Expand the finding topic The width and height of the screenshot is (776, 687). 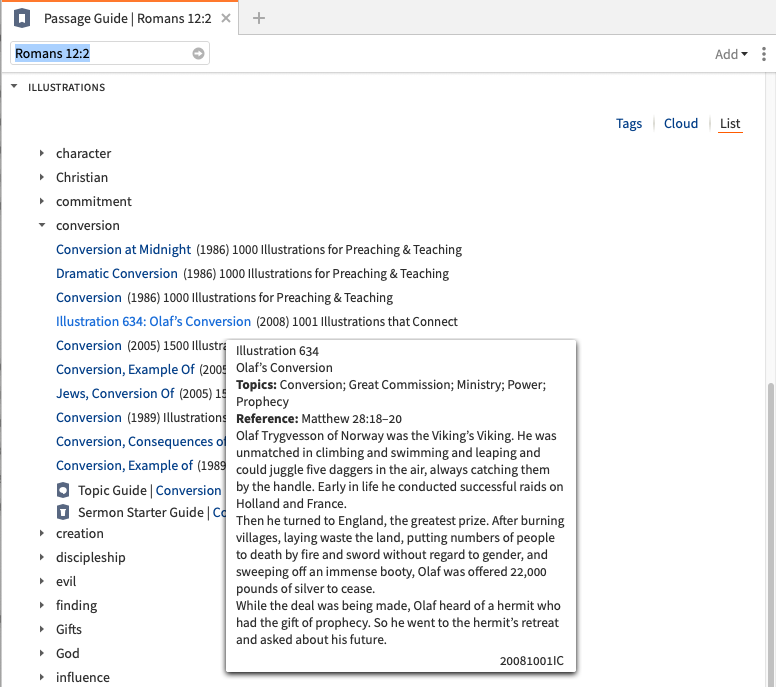(x=42, y=605)
